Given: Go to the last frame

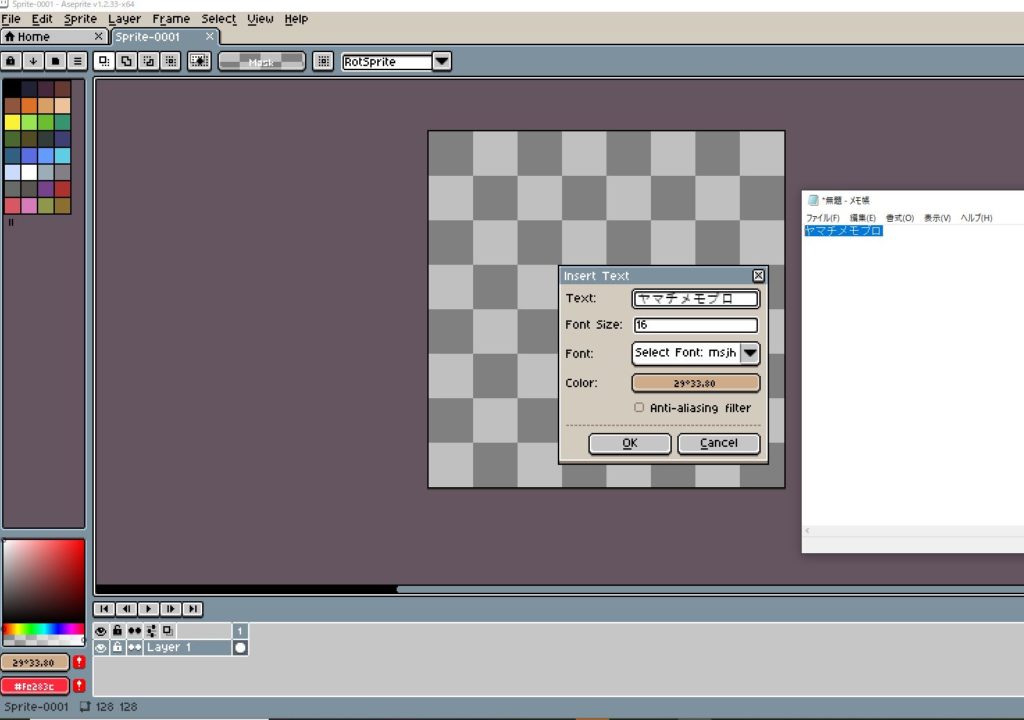Looking at the screenshot, I should (x=192, y=609).
